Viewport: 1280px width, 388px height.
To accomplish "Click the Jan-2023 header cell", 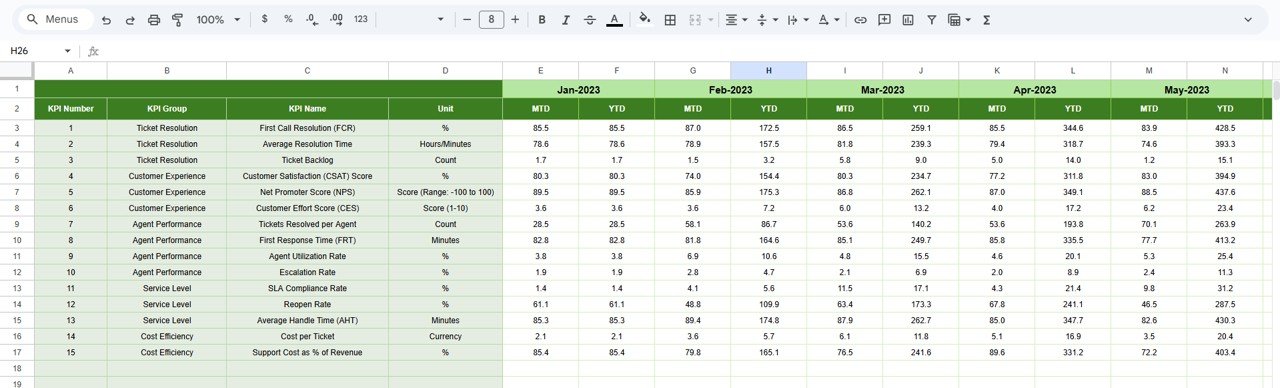I will click(578, 89).
